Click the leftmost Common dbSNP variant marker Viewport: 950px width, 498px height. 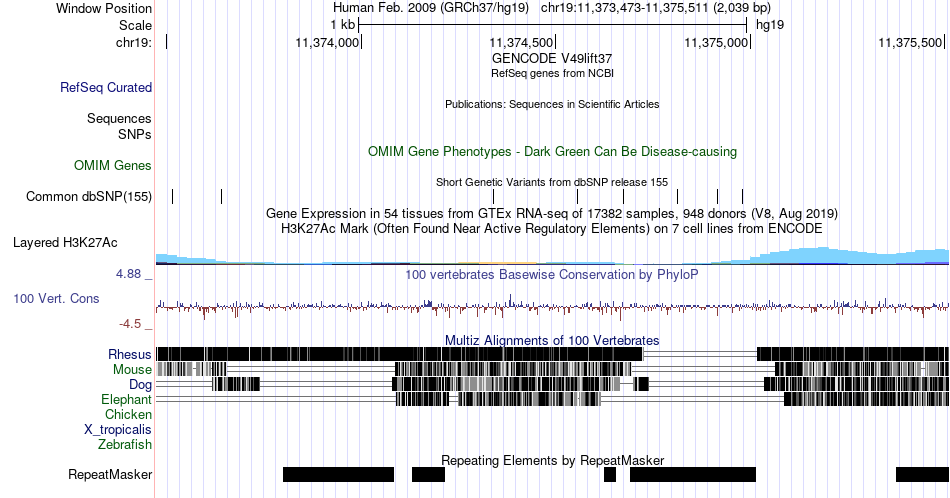(173, 196)
